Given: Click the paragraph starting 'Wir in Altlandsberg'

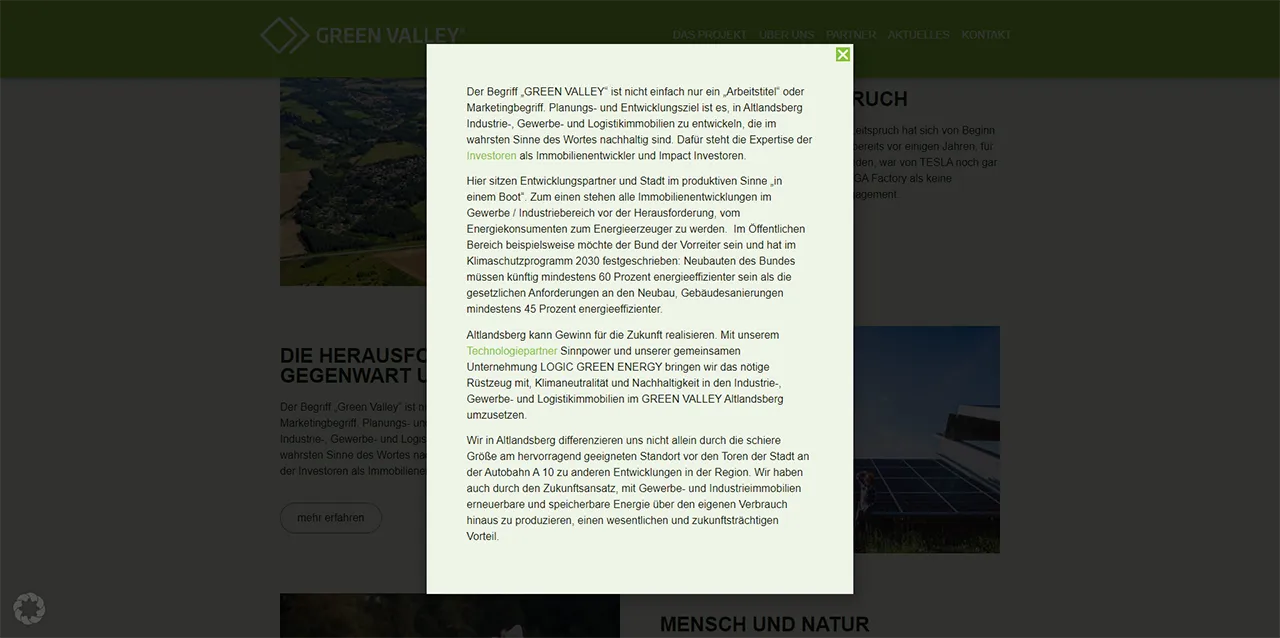Looking at the screenshot, I should pos(638,488).
